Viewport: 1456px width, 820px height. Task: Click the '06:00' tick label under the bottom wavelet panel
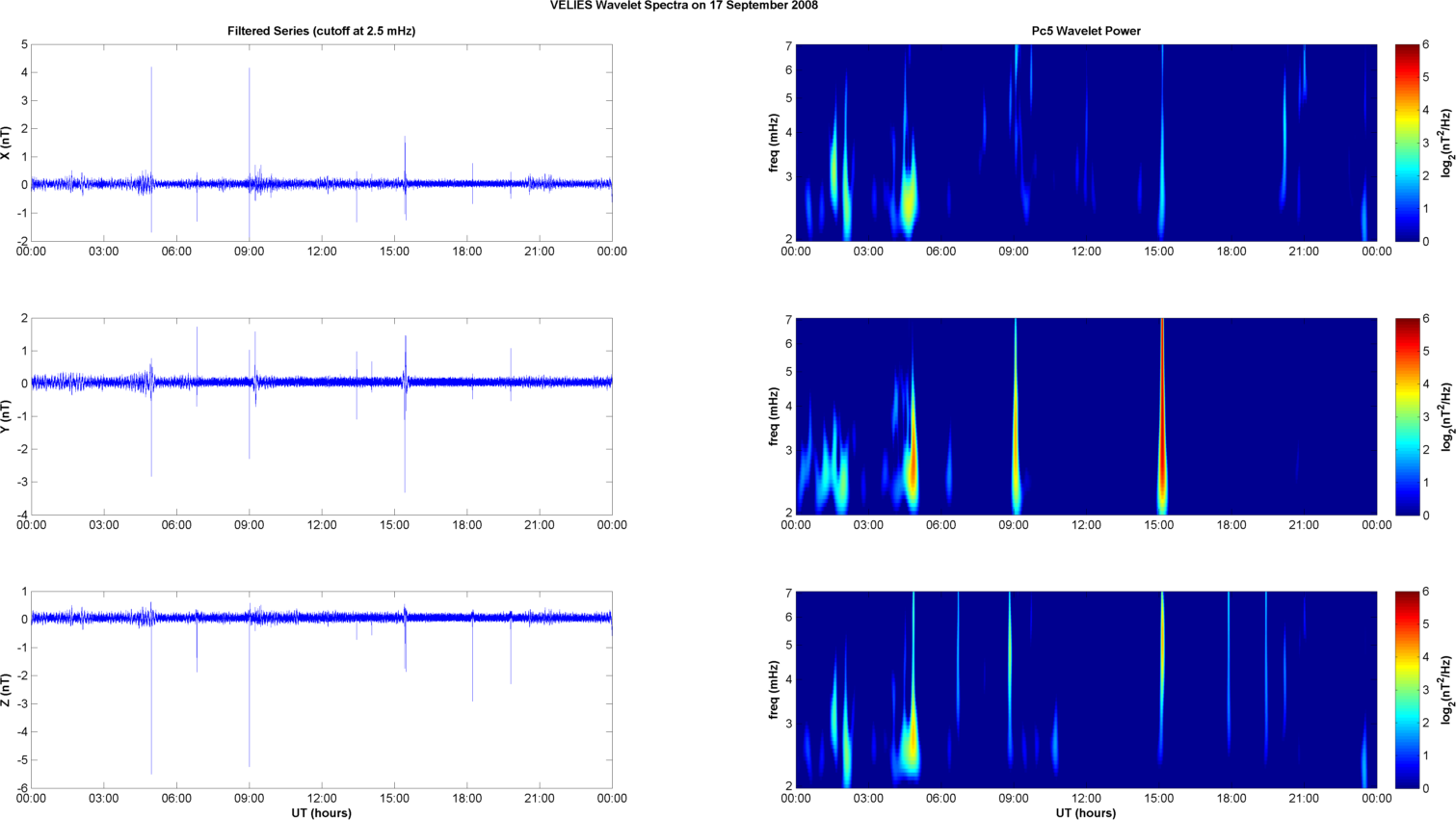(x=940, y=798)
